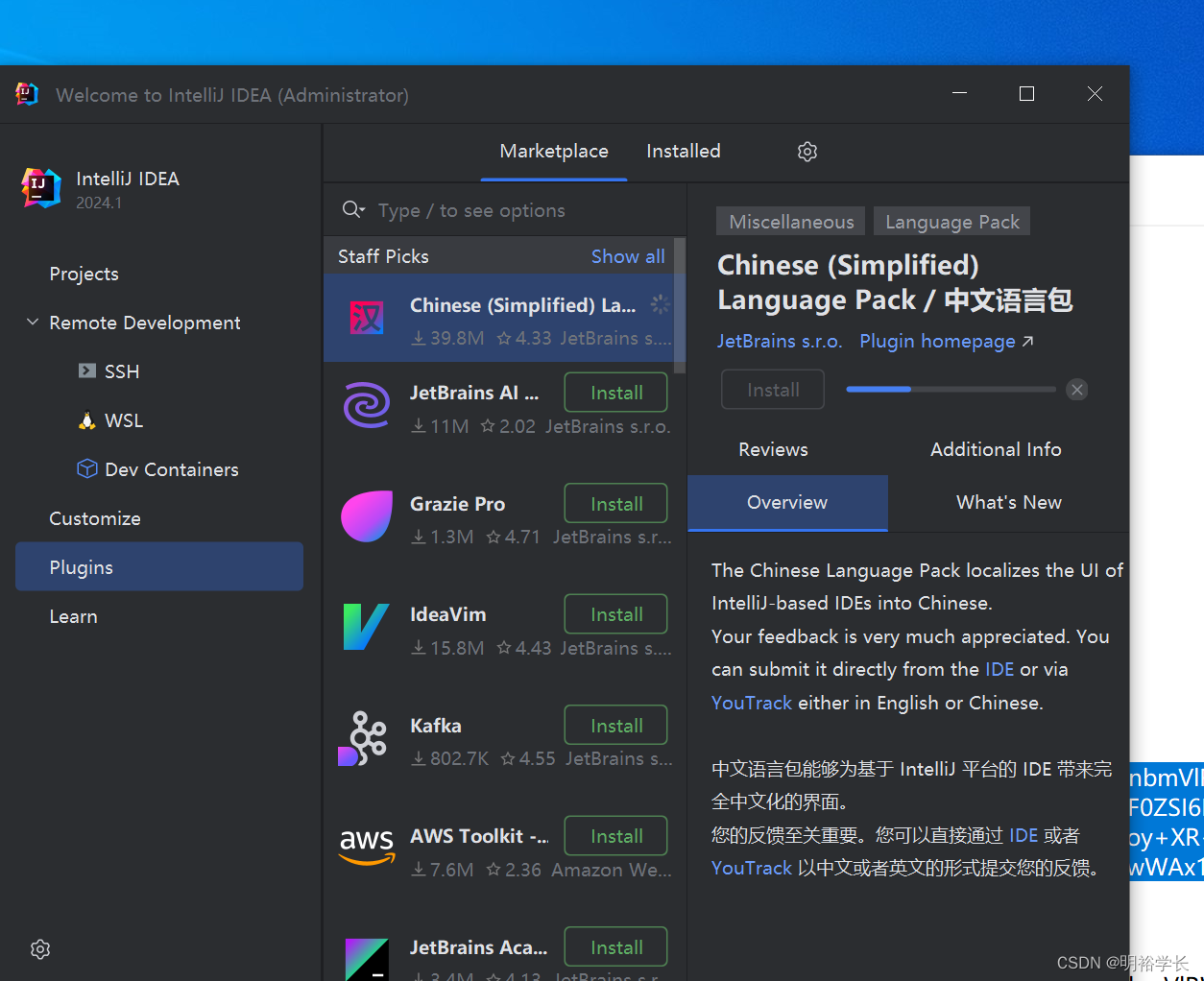
Task: Open the YouTrack link in English description
Action: [752, 703]
